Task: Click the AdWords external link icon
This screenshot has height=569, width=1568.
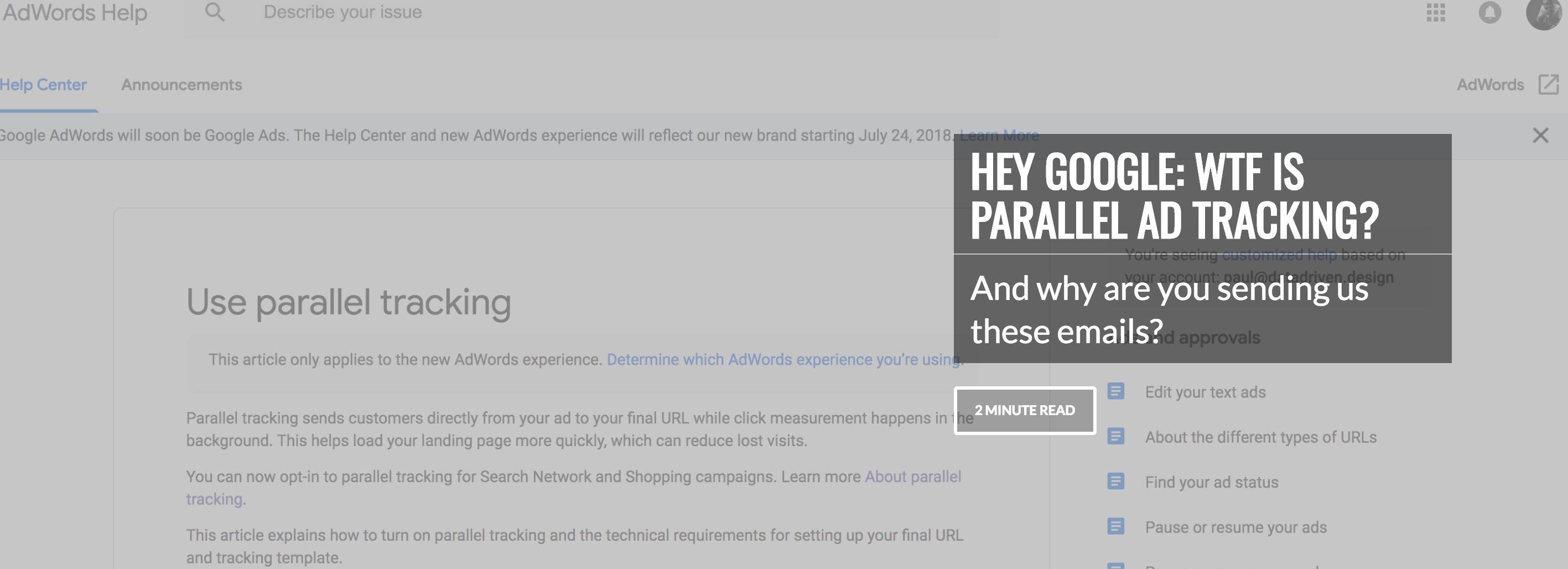Action: pyautogui.click(x=1549, y=85)
